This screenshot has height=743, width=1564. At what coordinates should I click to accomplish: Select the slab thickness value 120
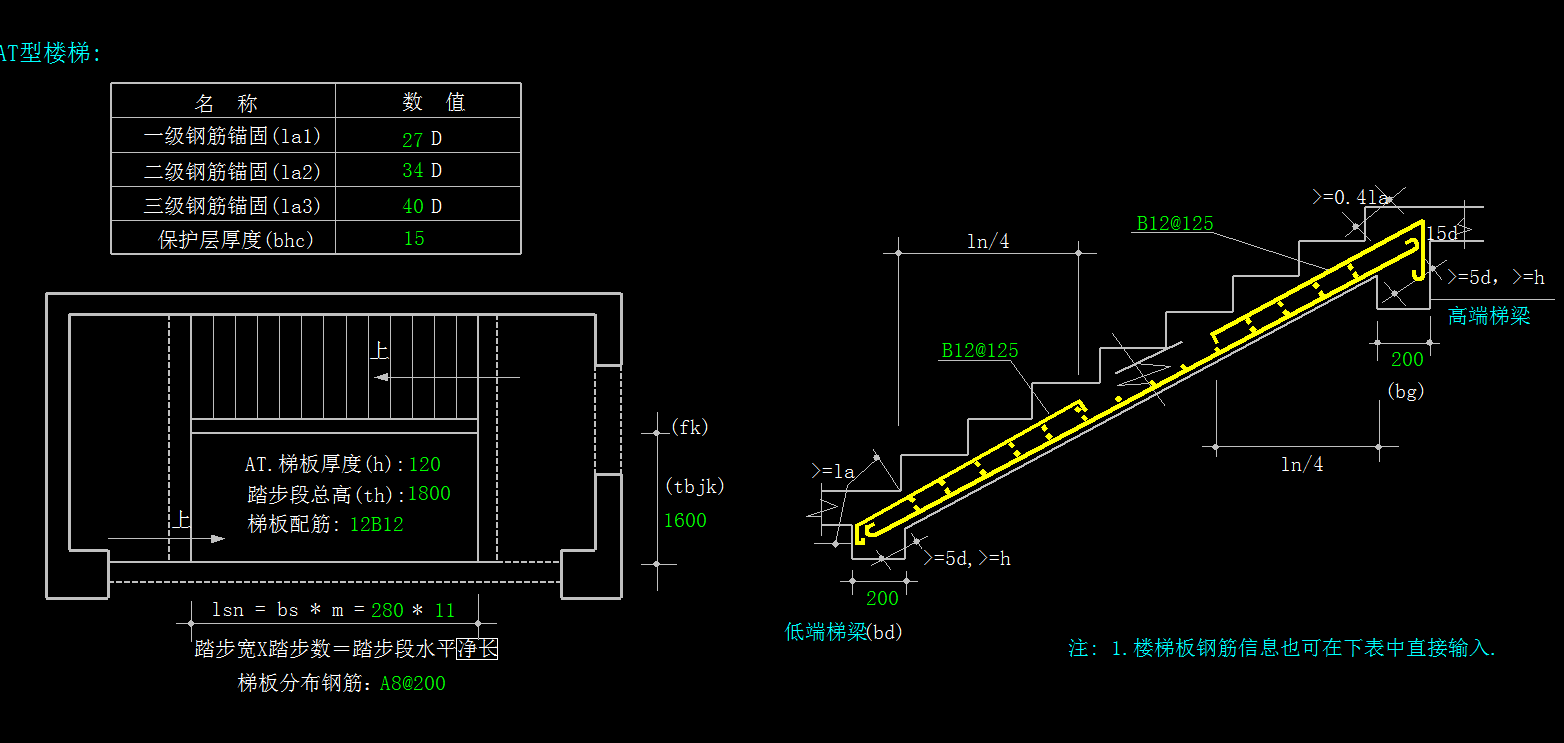424,464
